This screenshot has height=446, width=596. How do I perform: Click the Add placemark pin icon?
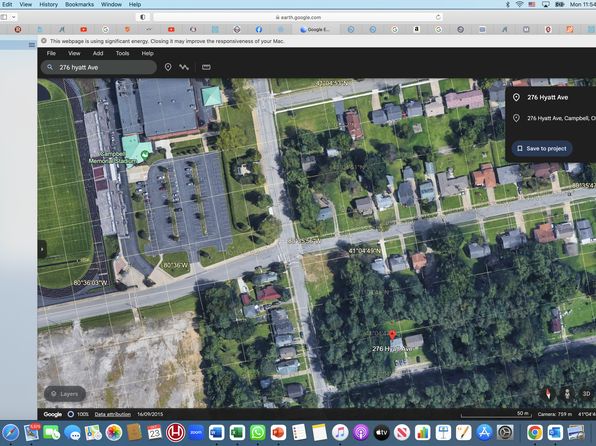point(168,67)
